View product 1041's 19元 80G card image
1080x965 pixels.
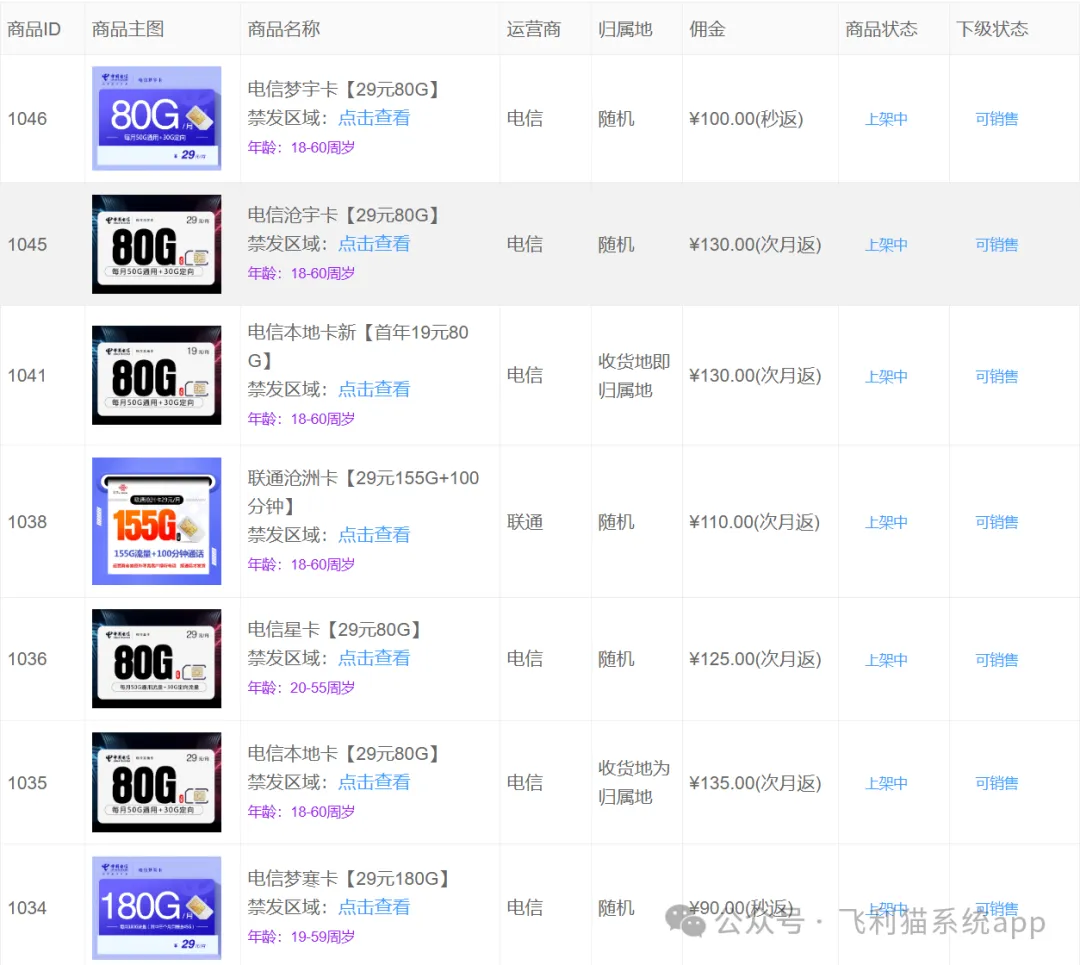pos(156,375)
